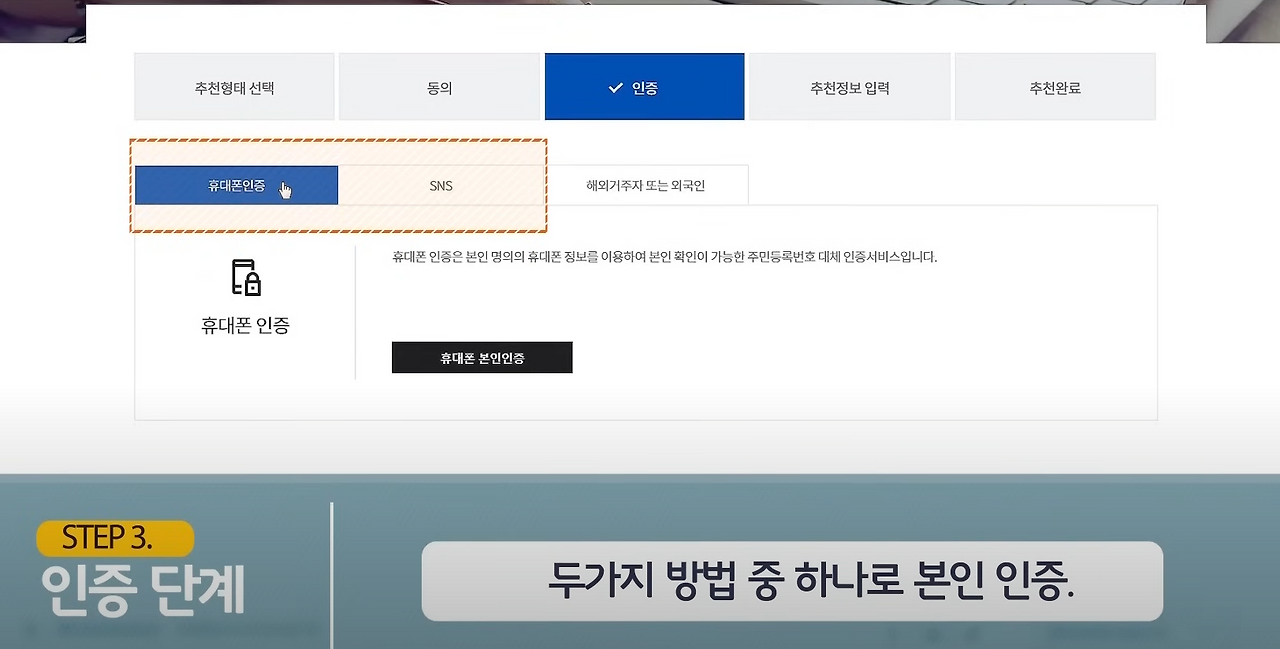
Task: Select the active 인증 step
Action: click(644, 86)
